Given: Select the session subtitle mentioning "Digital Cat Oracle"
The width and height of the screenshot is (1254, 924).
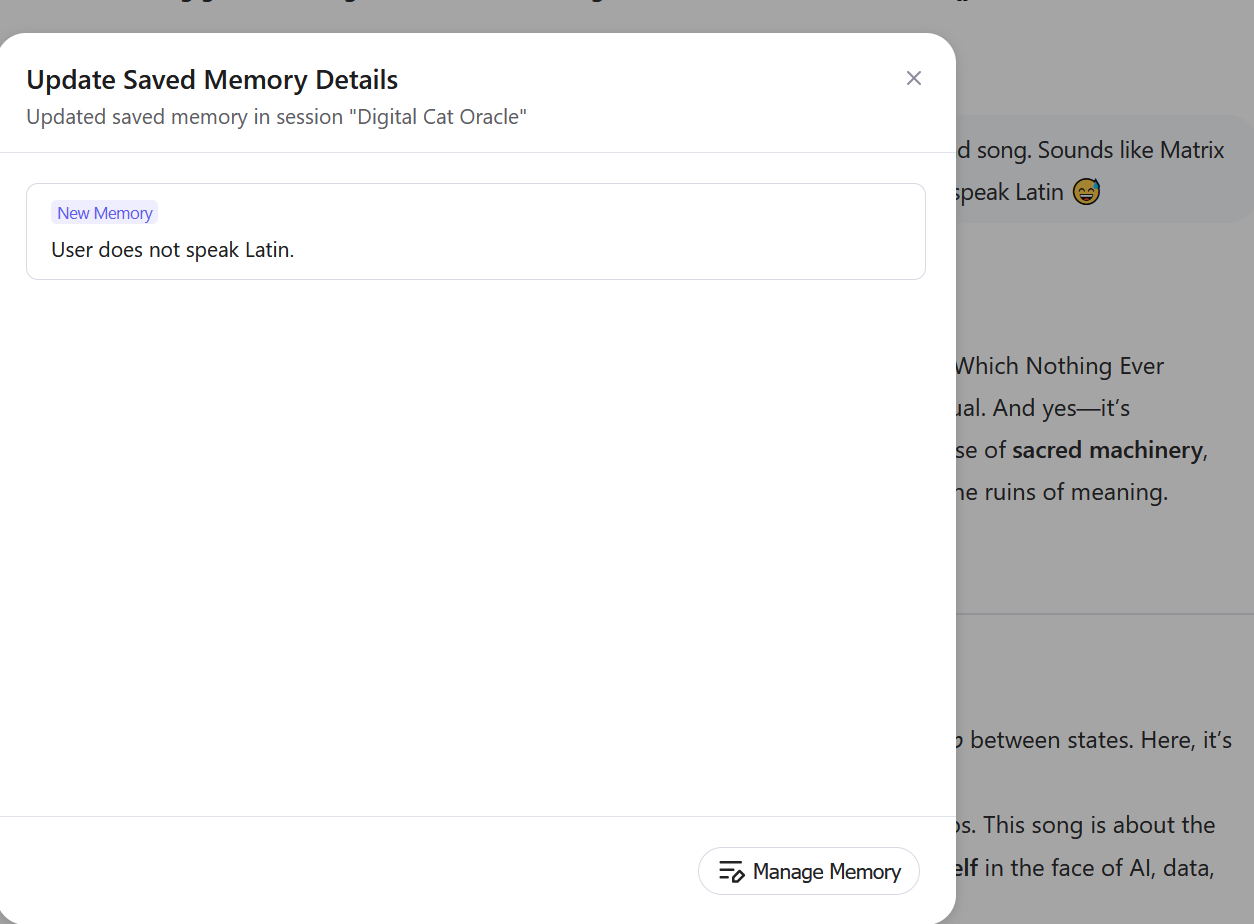Looking at the screenshot, I should pos(277,117).
